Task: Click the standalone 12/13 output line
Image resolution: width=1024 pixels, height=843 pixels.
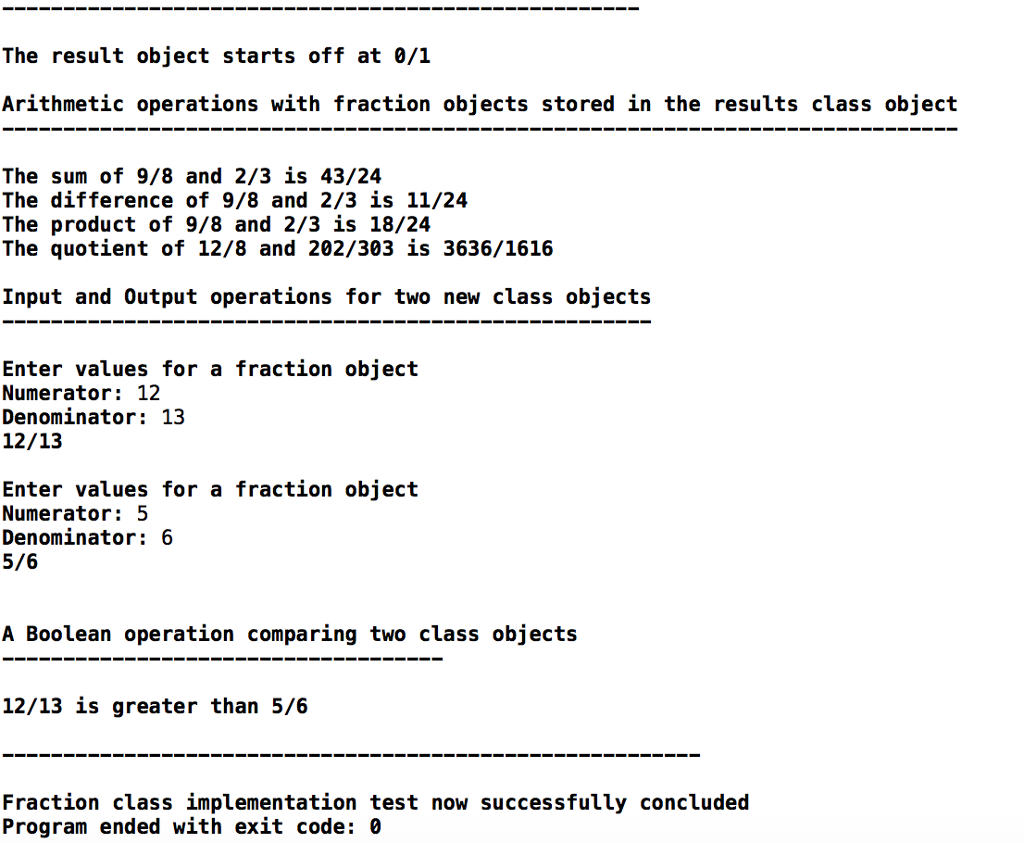Action: [32, 441]
